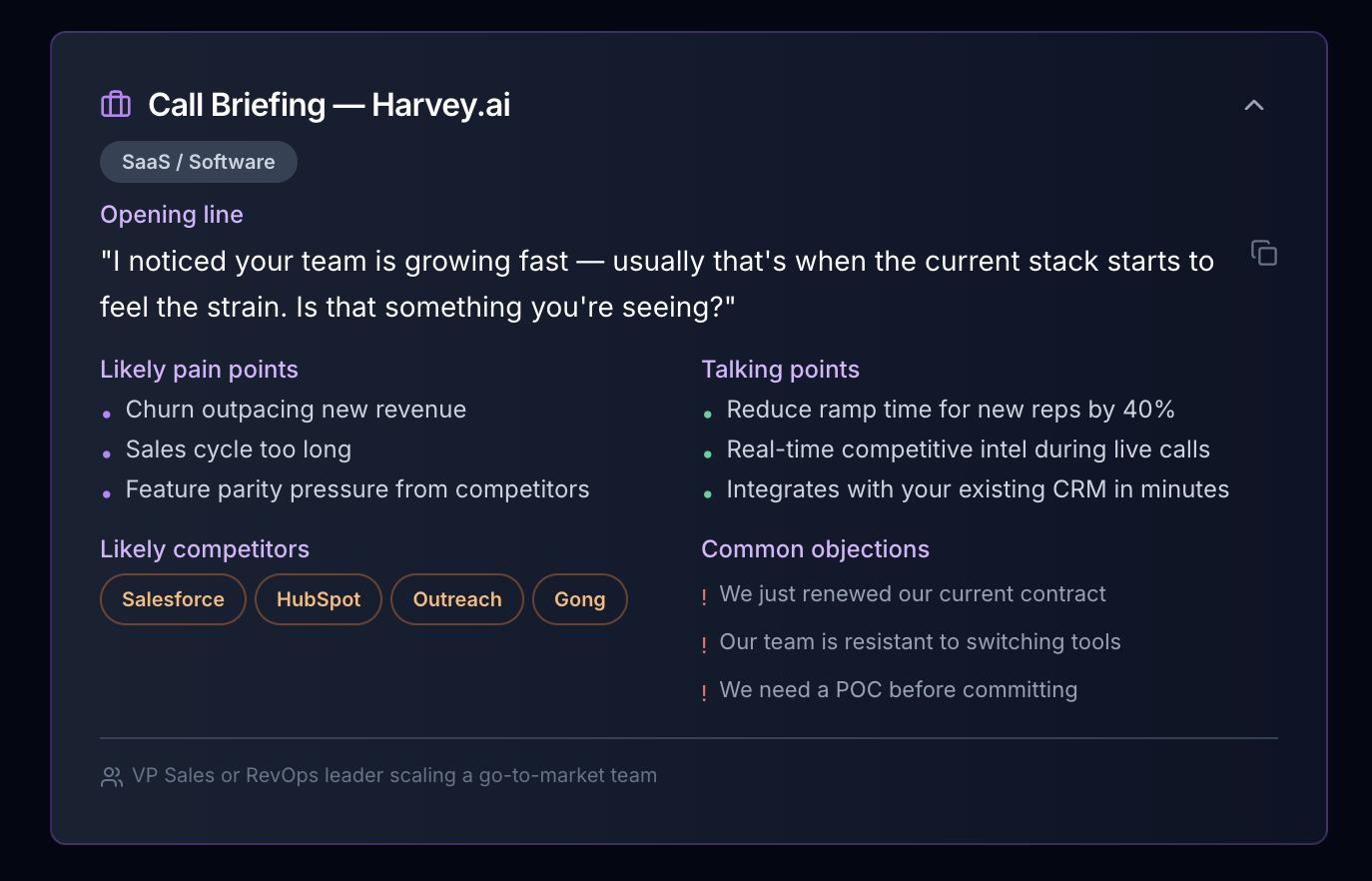Copy the opening line to clipboard

pos(1264,254)
